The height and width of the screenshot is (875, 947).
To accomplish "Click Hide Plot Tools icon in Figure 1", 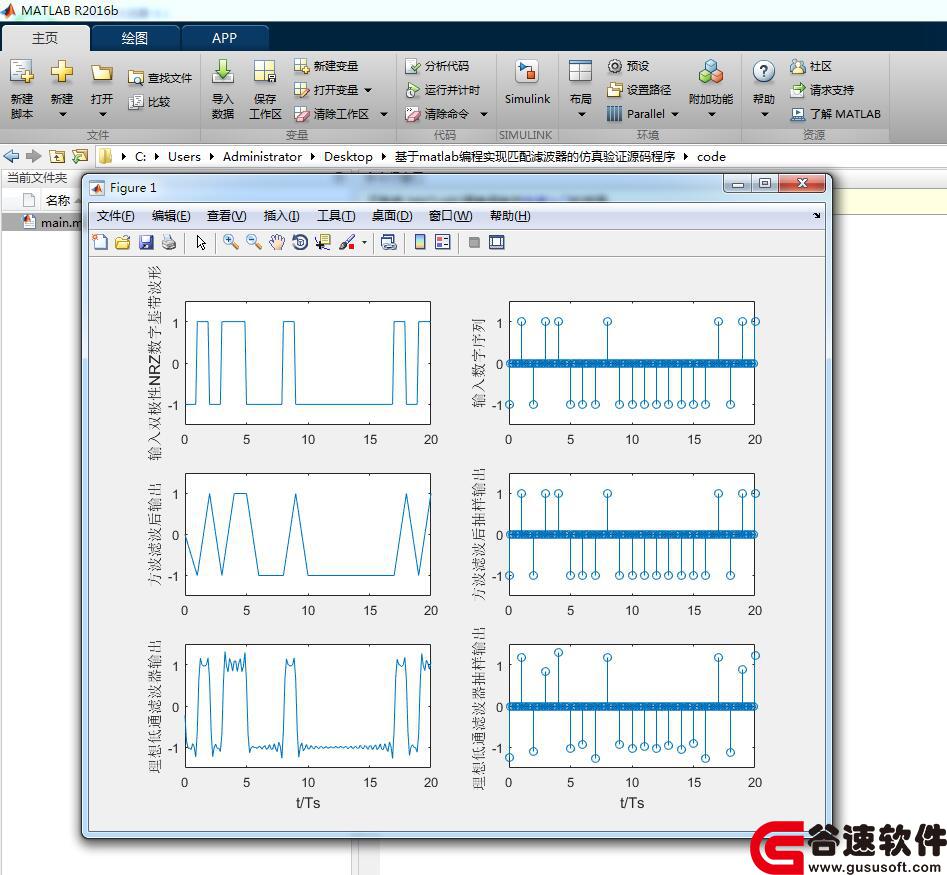I will click(474, 243).
